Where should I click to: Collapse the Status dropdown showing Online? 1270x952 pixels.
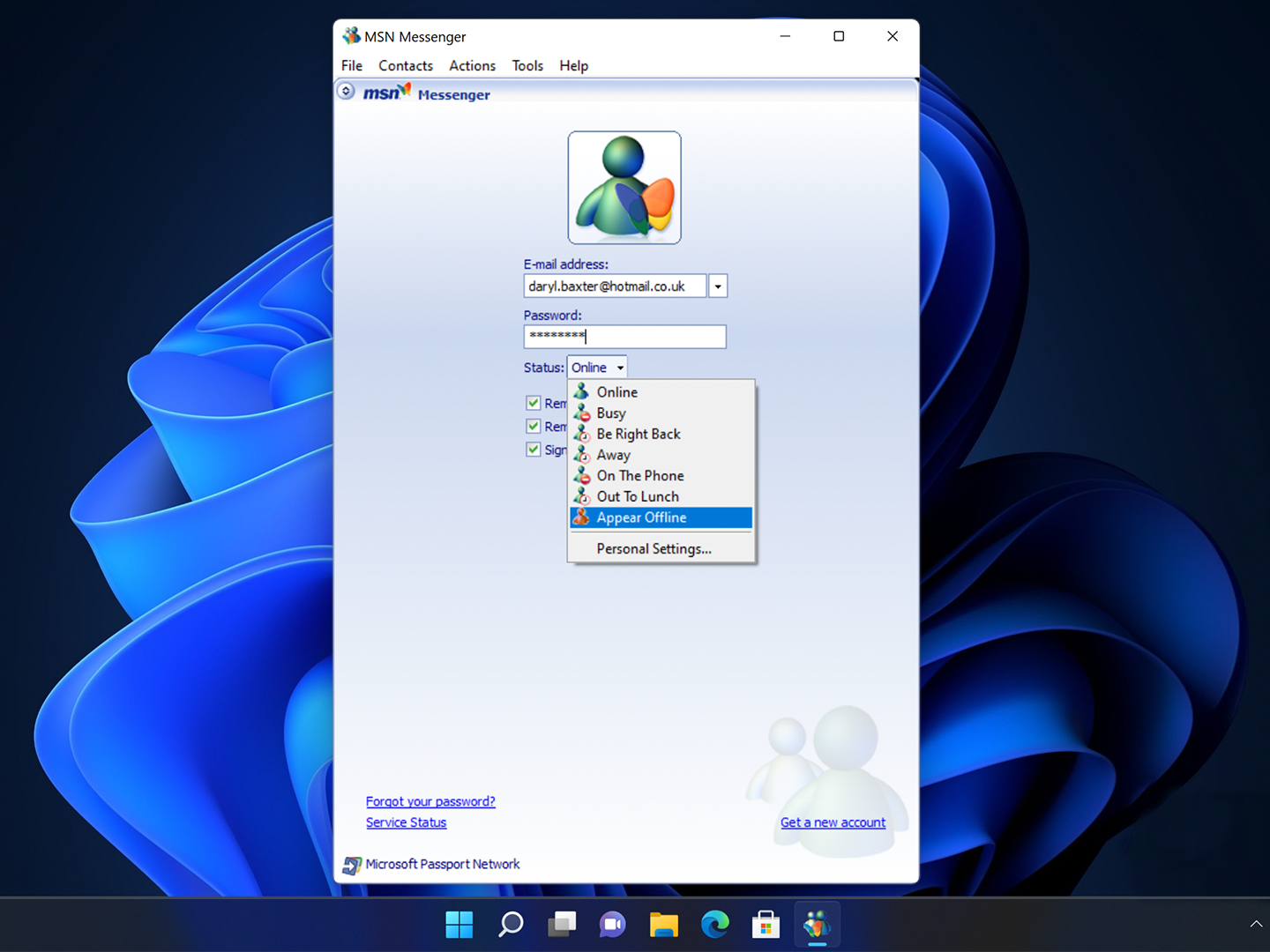[597, 368]
